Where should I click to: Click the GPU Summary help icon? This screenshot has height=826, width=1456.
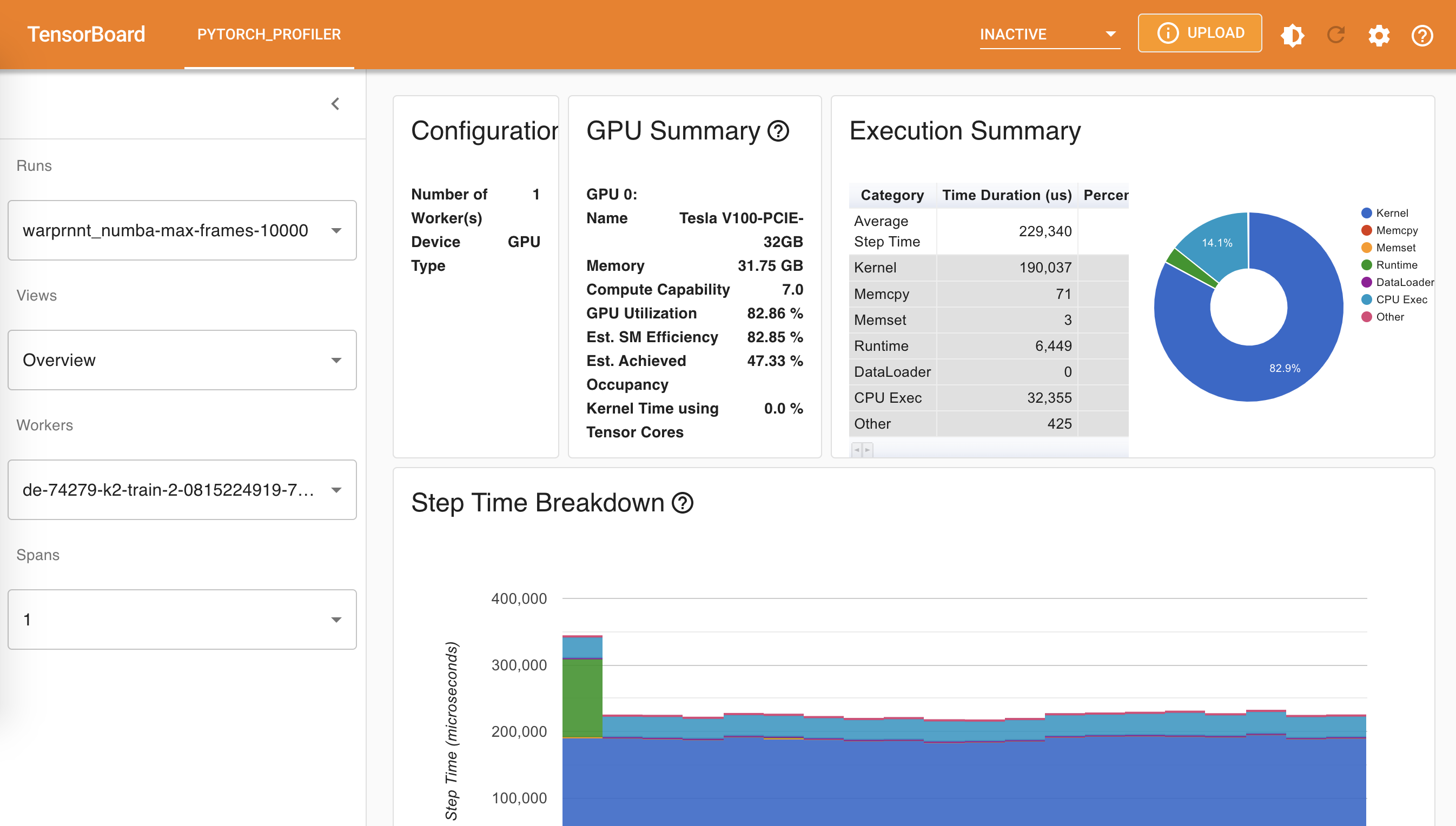pyautogui.click(x=778, y=131)
